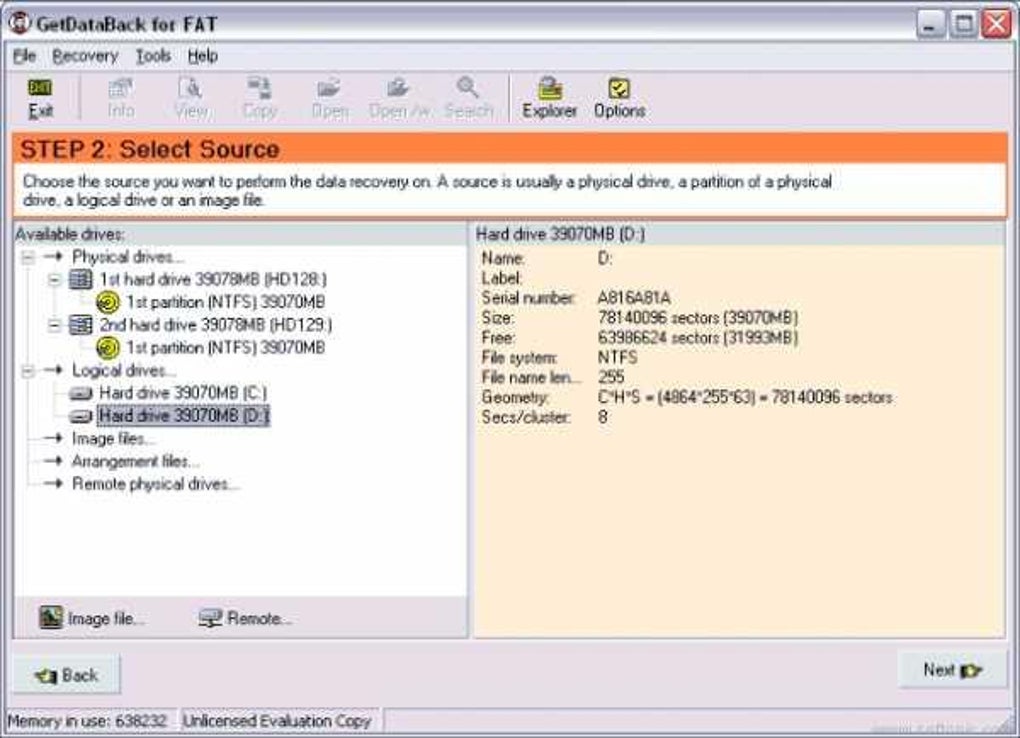
Task: Click the Search magnifier toolbar icon
Action: tap(468, 87)
